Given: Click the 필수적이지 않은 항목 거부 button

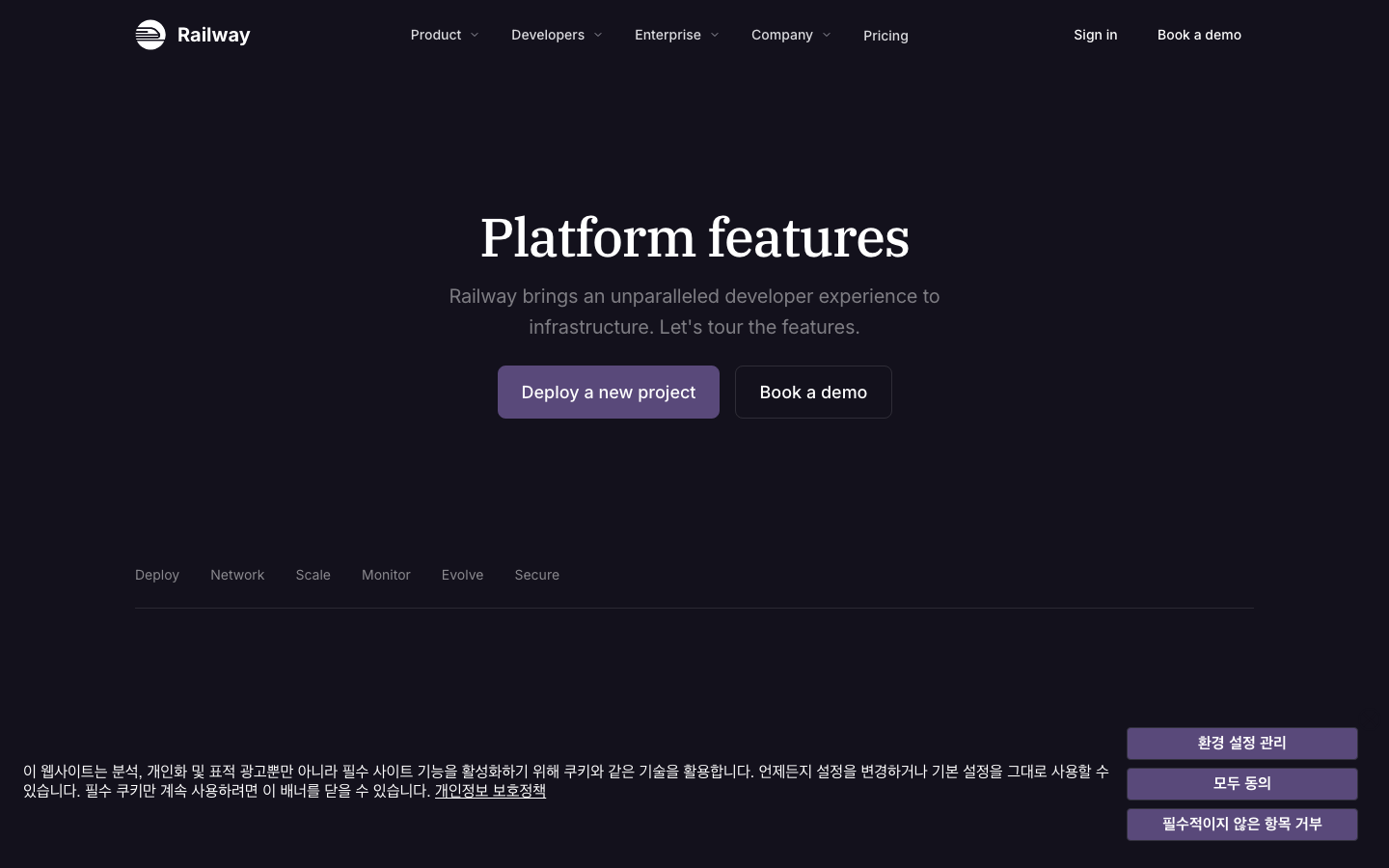Looking at the screenshot, I should [x=1242, y=825].
